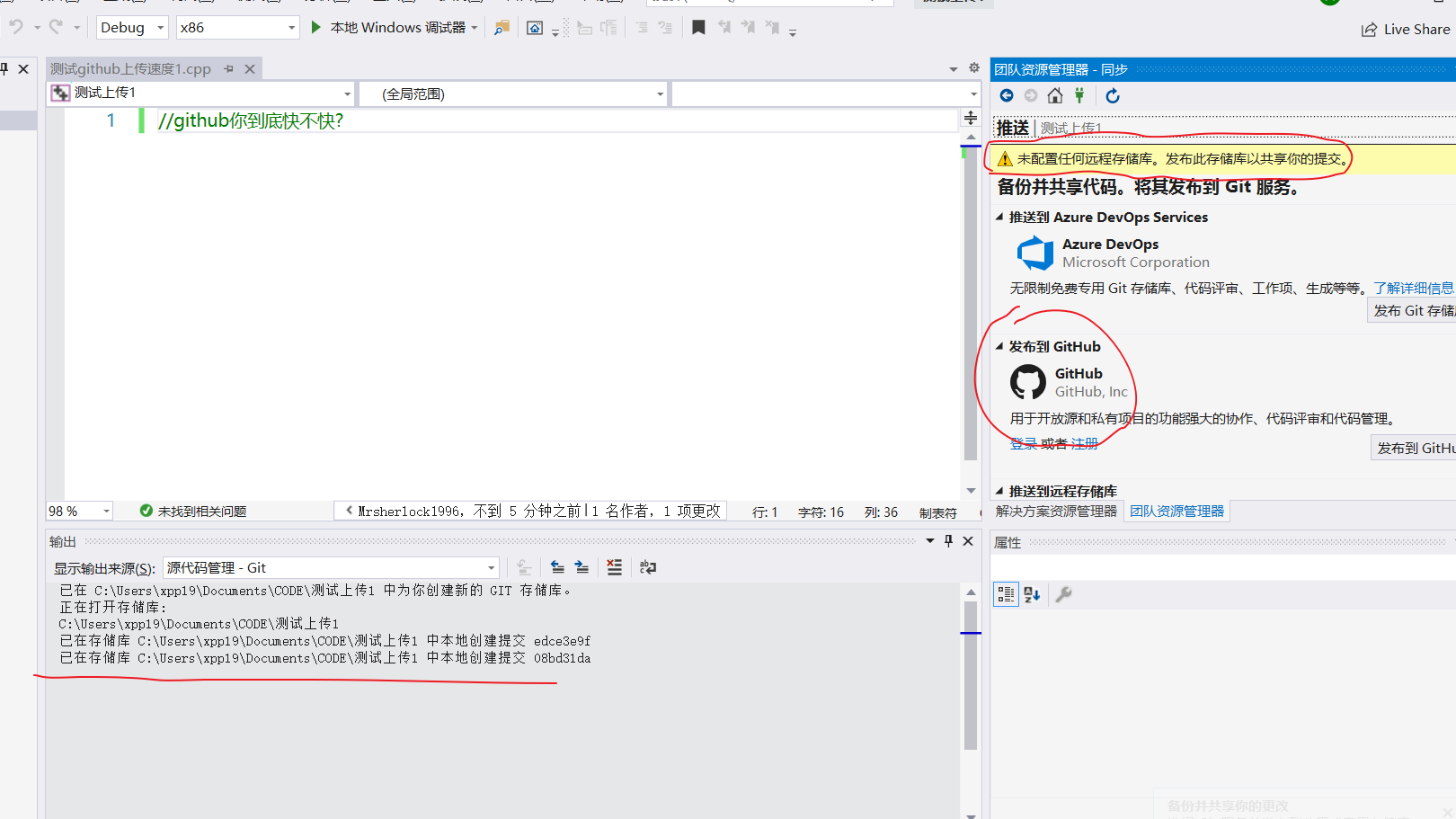This screenshot has width=1456, height=819.
Task: Open Output window position dropdown arrow
Action: [930, 541]
